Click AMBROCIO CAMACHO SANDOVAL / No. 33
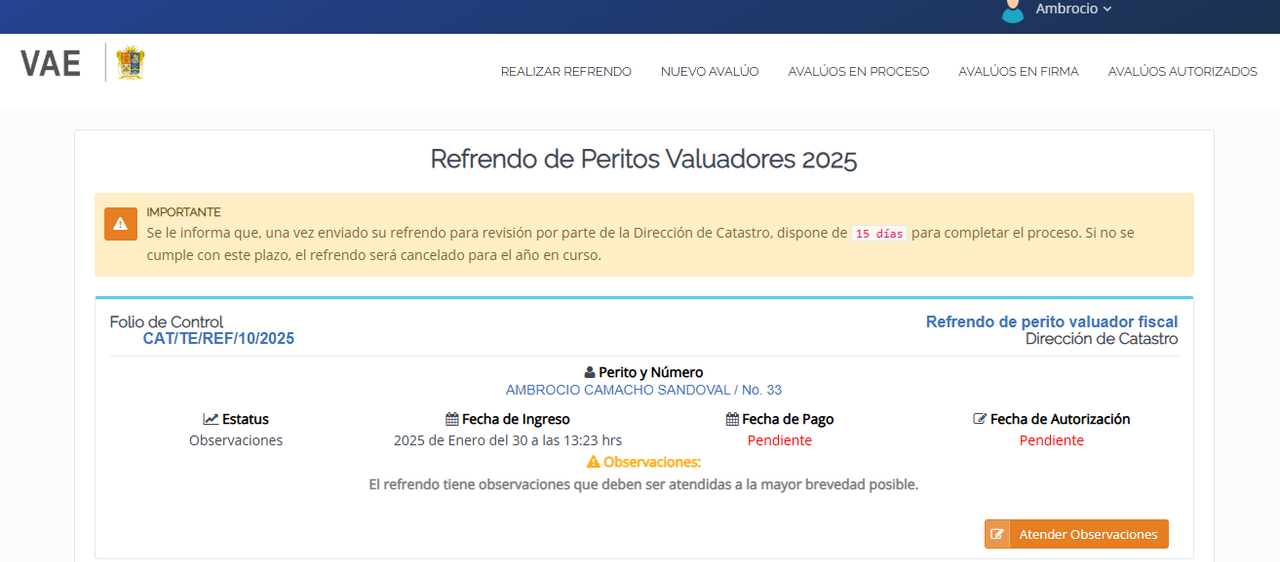The width and height of the screenshot is (1280, 562). [644, 390]
